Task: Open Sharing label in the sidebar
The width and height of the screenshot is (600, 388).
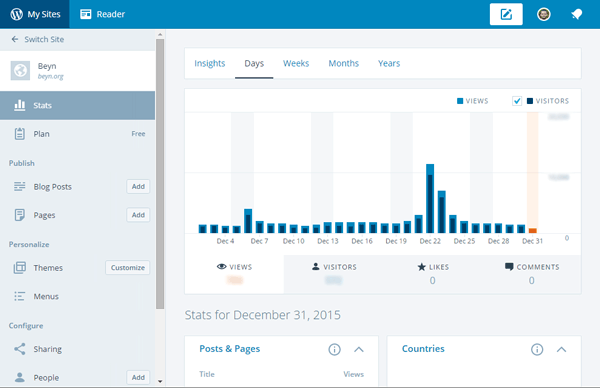Action: click(47, 349)
